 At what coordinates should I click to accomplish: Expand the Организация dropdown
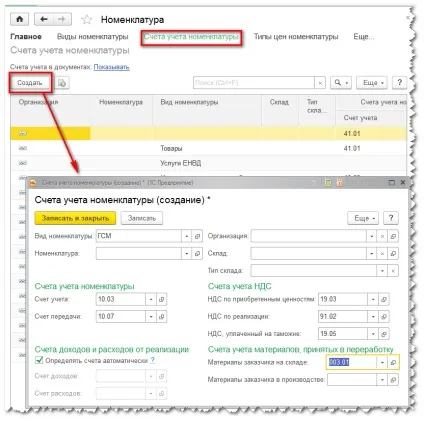[x=372, y=236]
